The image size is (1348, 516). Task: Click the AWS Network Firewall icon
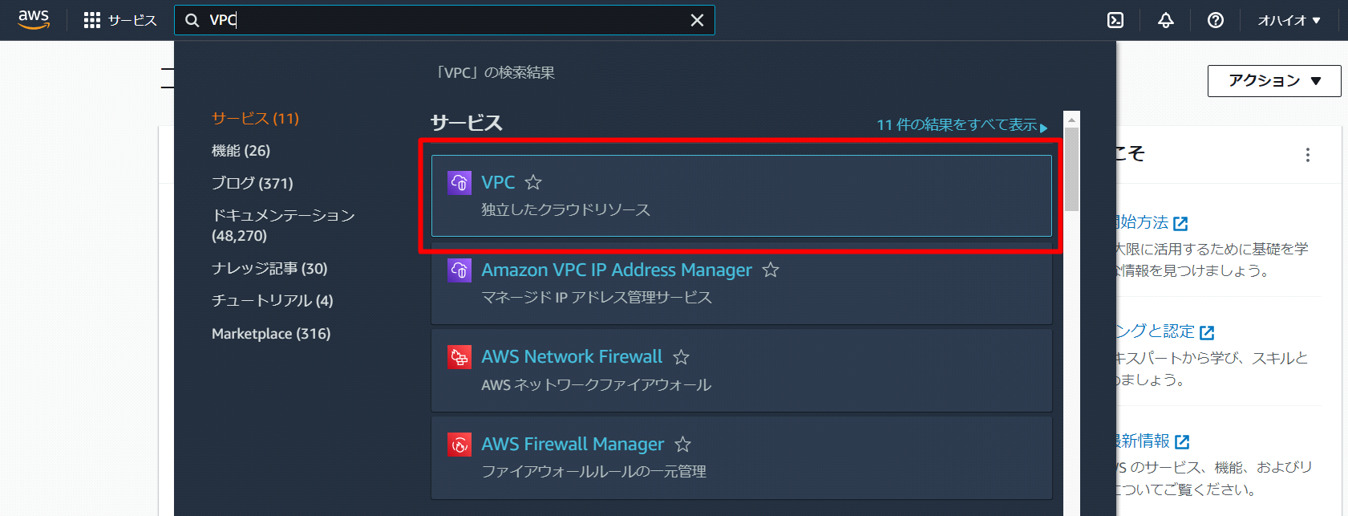[459, 357]
